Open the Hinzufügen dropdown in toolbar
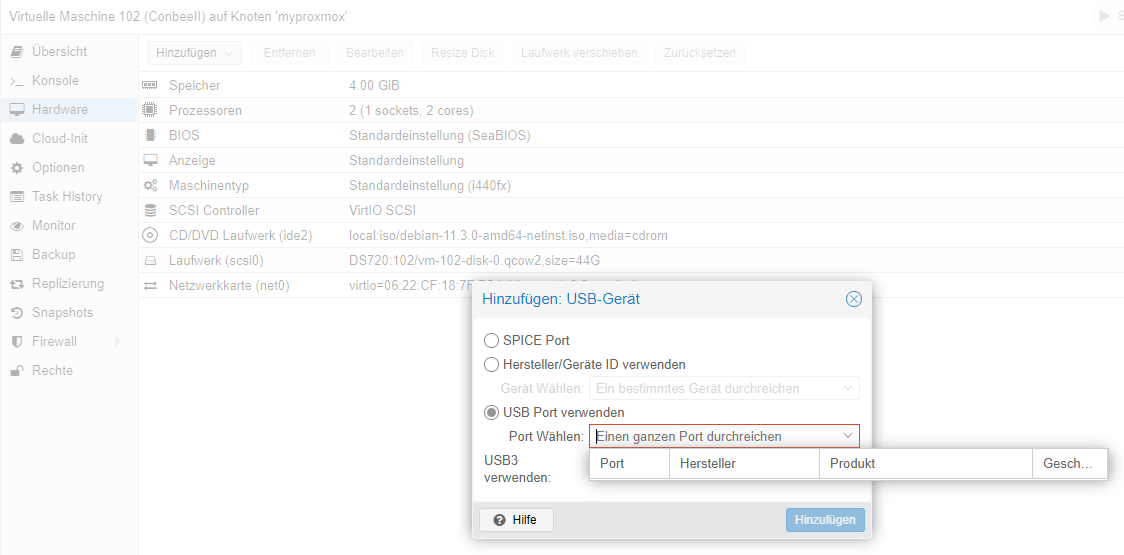 pos(194,53)
